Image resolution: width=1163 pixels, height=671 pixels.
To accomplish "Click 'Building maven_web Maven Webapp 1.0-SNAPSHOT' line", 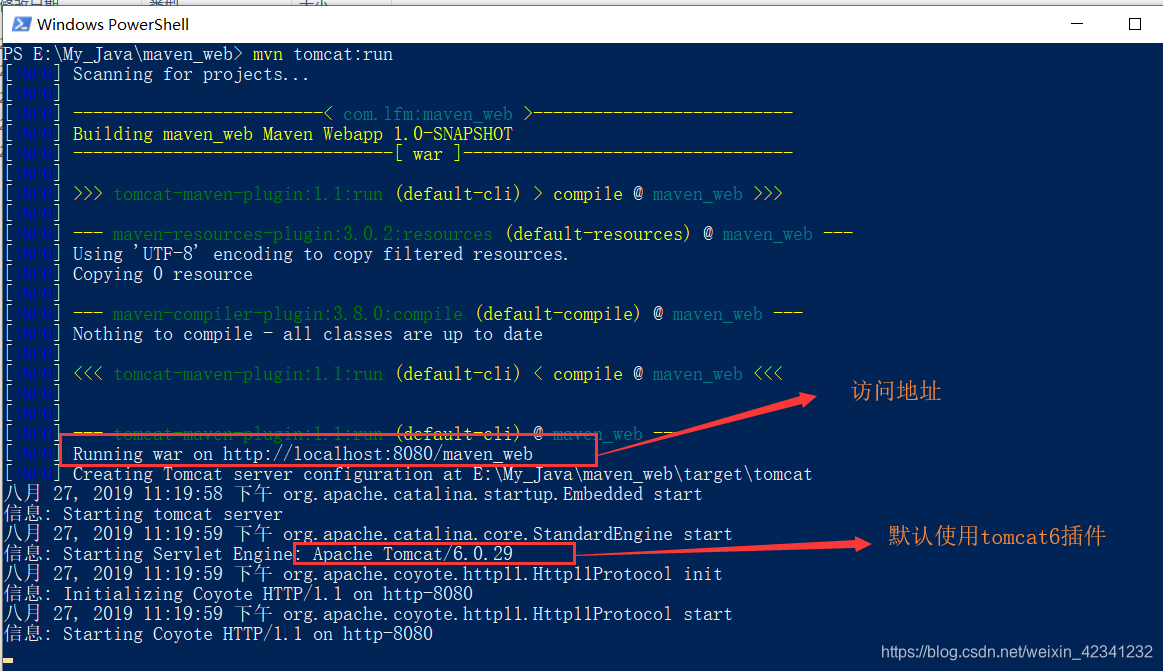I will click(x=292, y=134).
